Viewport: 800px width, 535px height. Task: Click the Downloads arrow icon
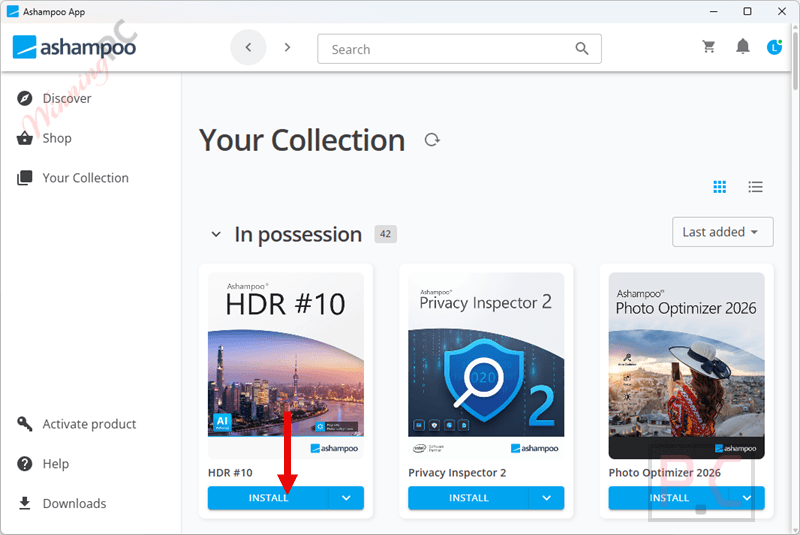tap(24, 503)
